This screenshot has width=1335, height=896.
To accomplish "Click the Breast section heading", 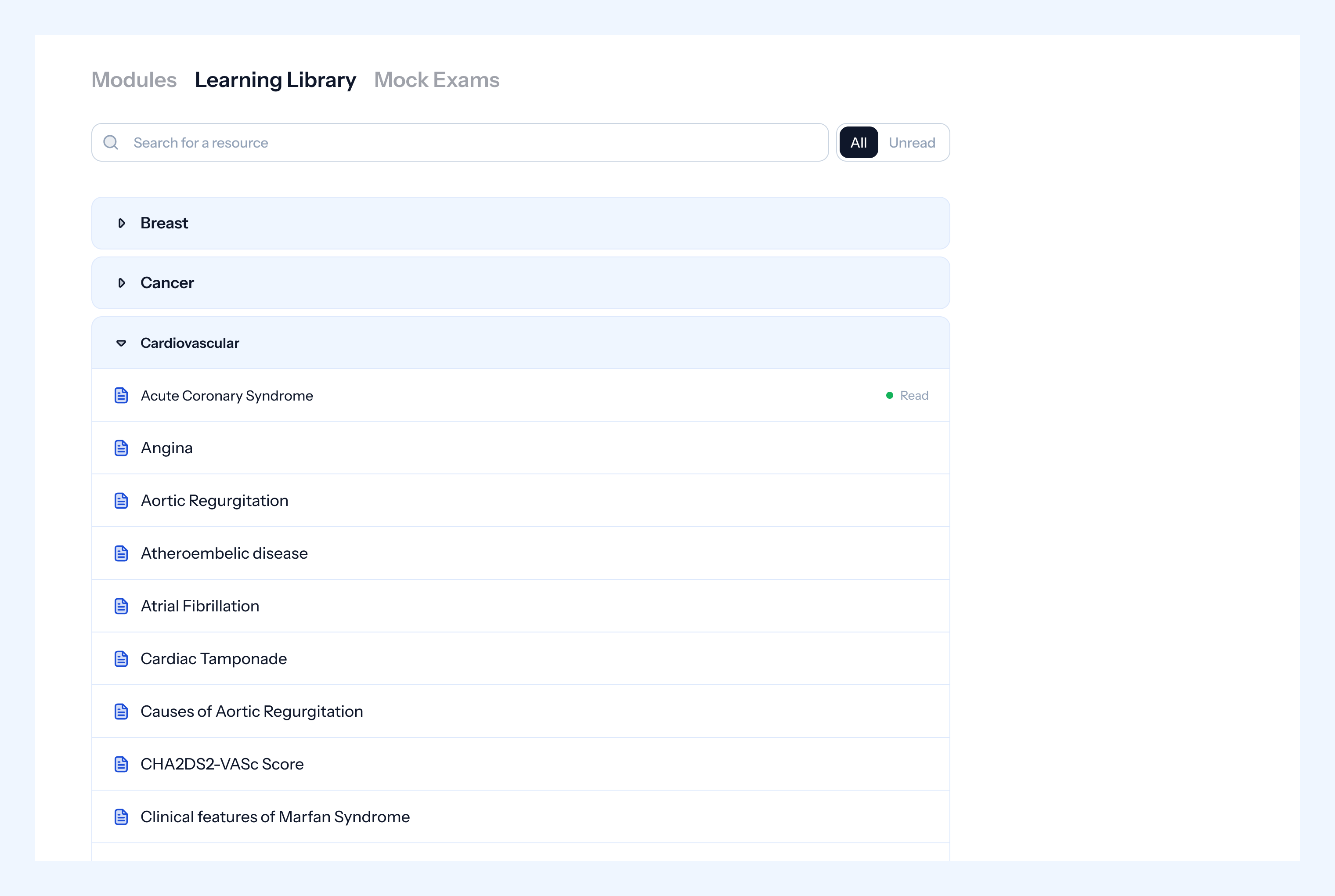I will (x=164, y=224).
